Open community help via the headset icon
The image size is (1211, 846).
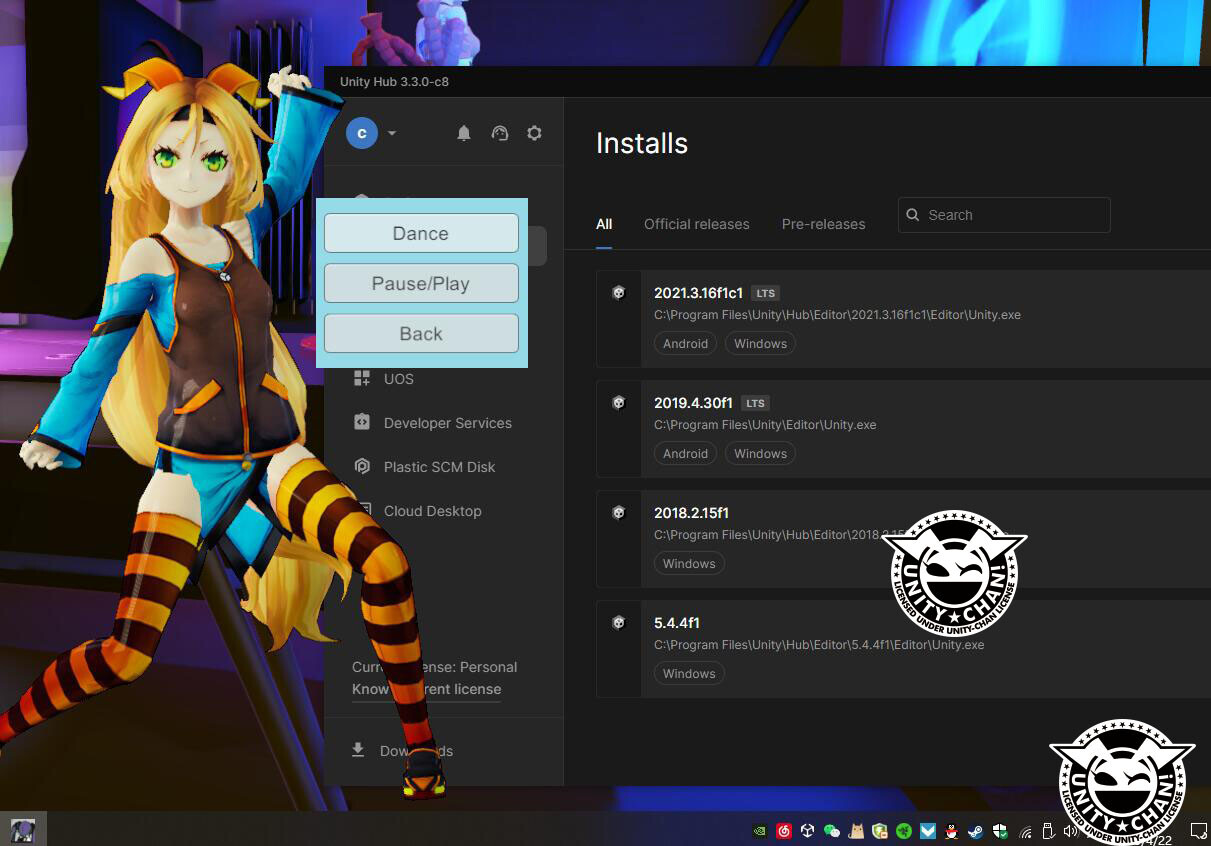499,132
